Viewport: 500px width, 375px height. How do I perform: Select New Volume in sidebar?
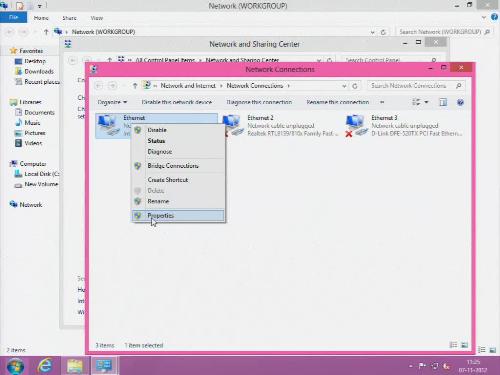(36, 184)
